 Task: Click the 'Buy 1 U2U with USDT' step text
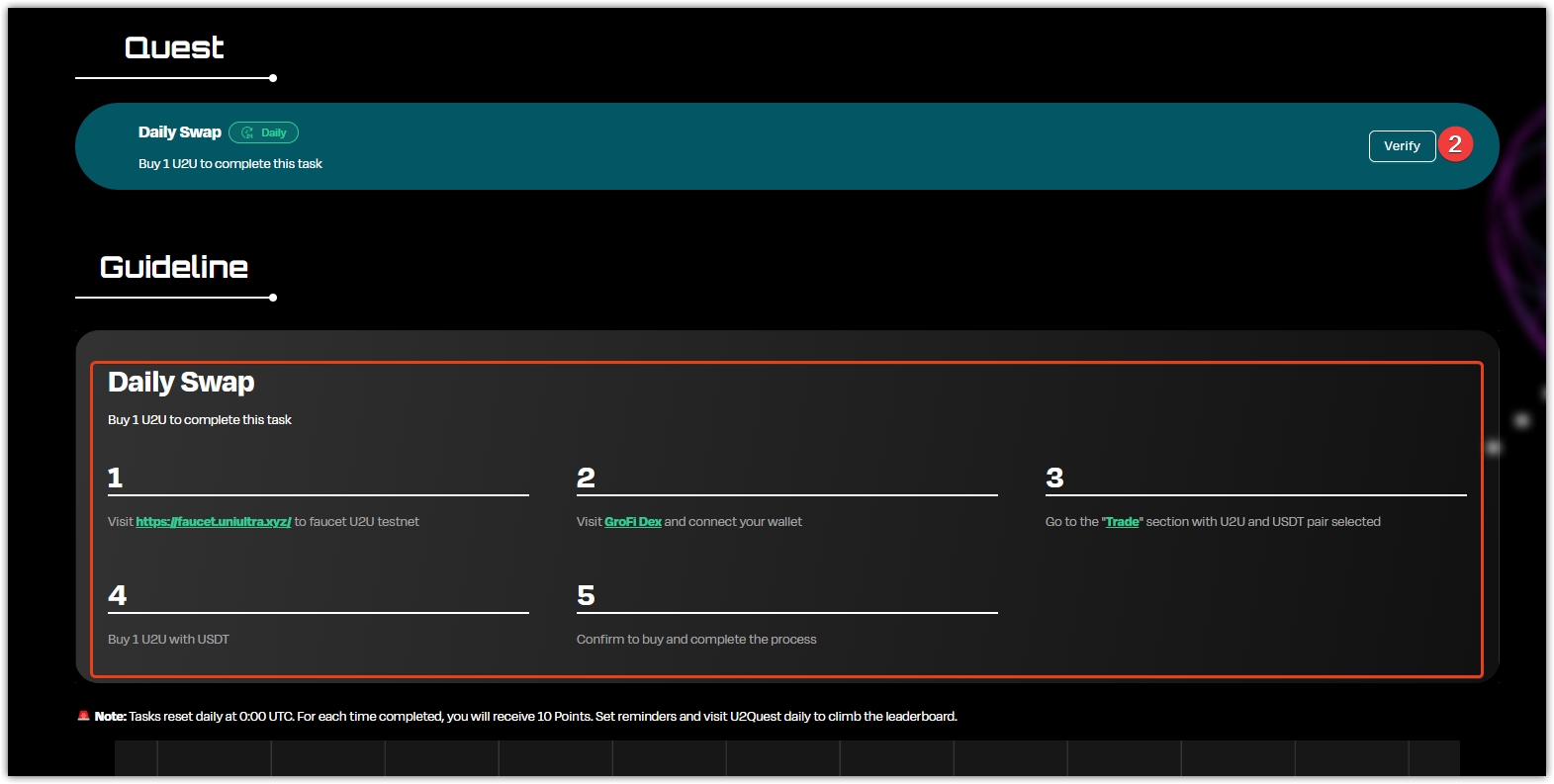tap(168, 640)
